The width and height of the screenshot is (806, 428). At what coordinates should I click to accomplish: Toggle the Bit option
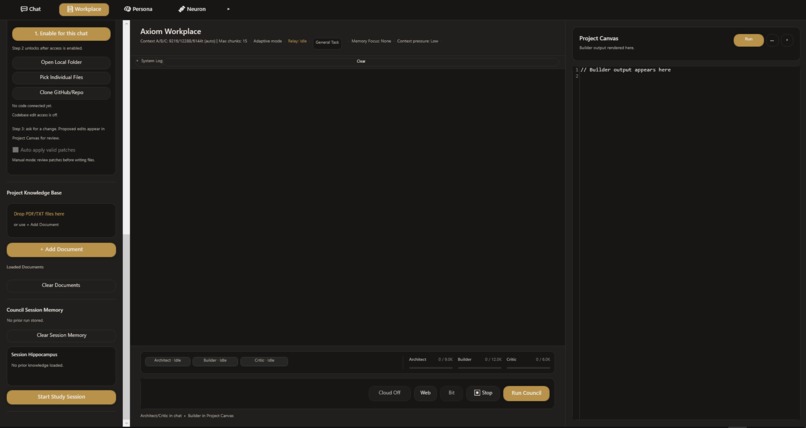pos(452,394)
